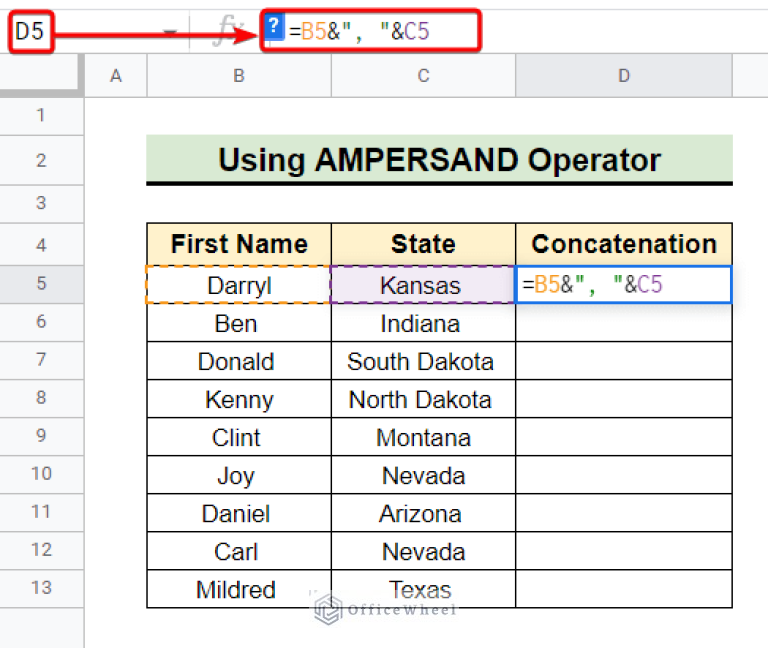
Task: Select row 5 header
Action: tap(41, 284)
